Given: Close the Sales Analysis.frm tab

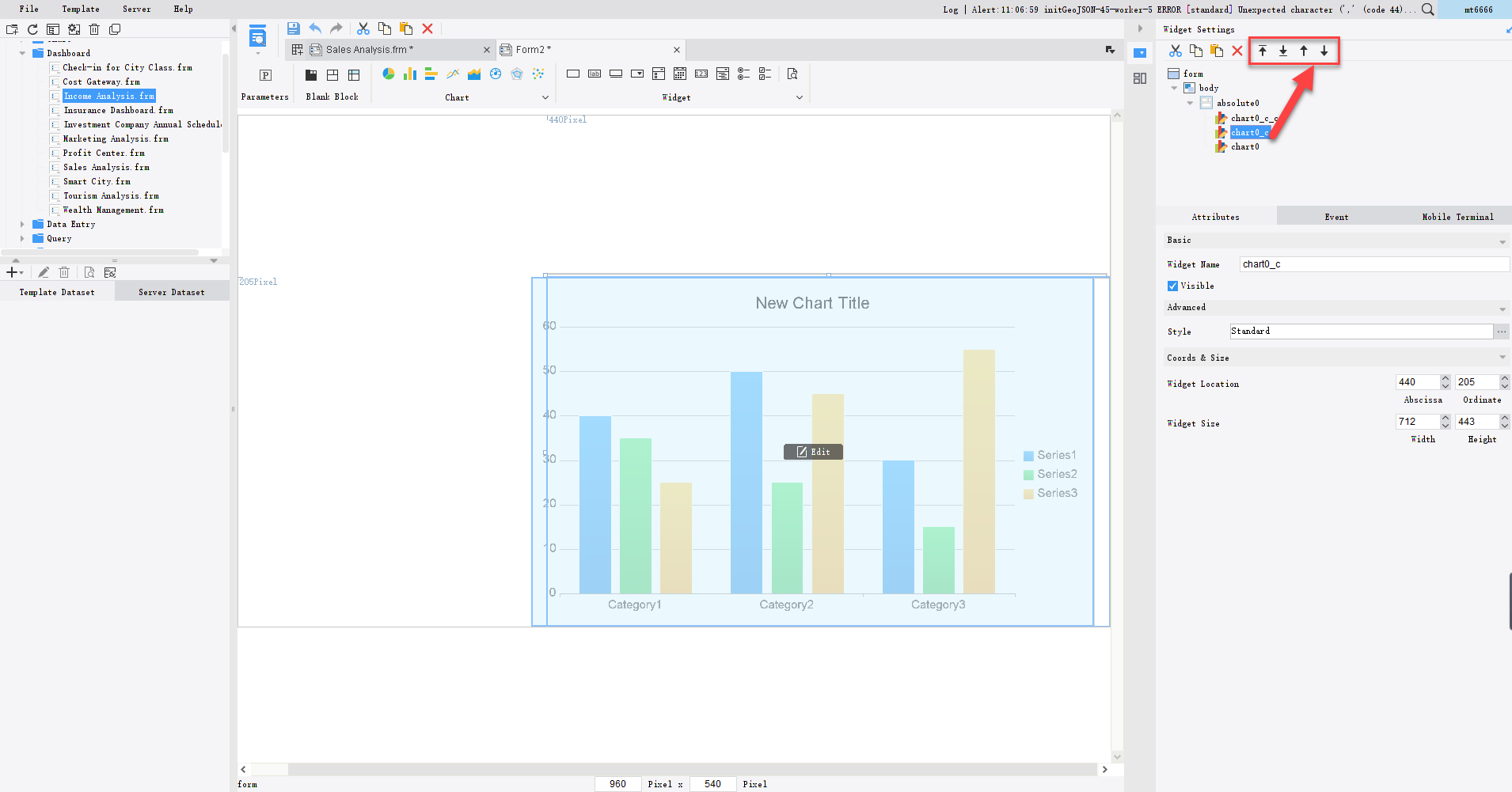Looking at the screenshot, I should 487,49.
